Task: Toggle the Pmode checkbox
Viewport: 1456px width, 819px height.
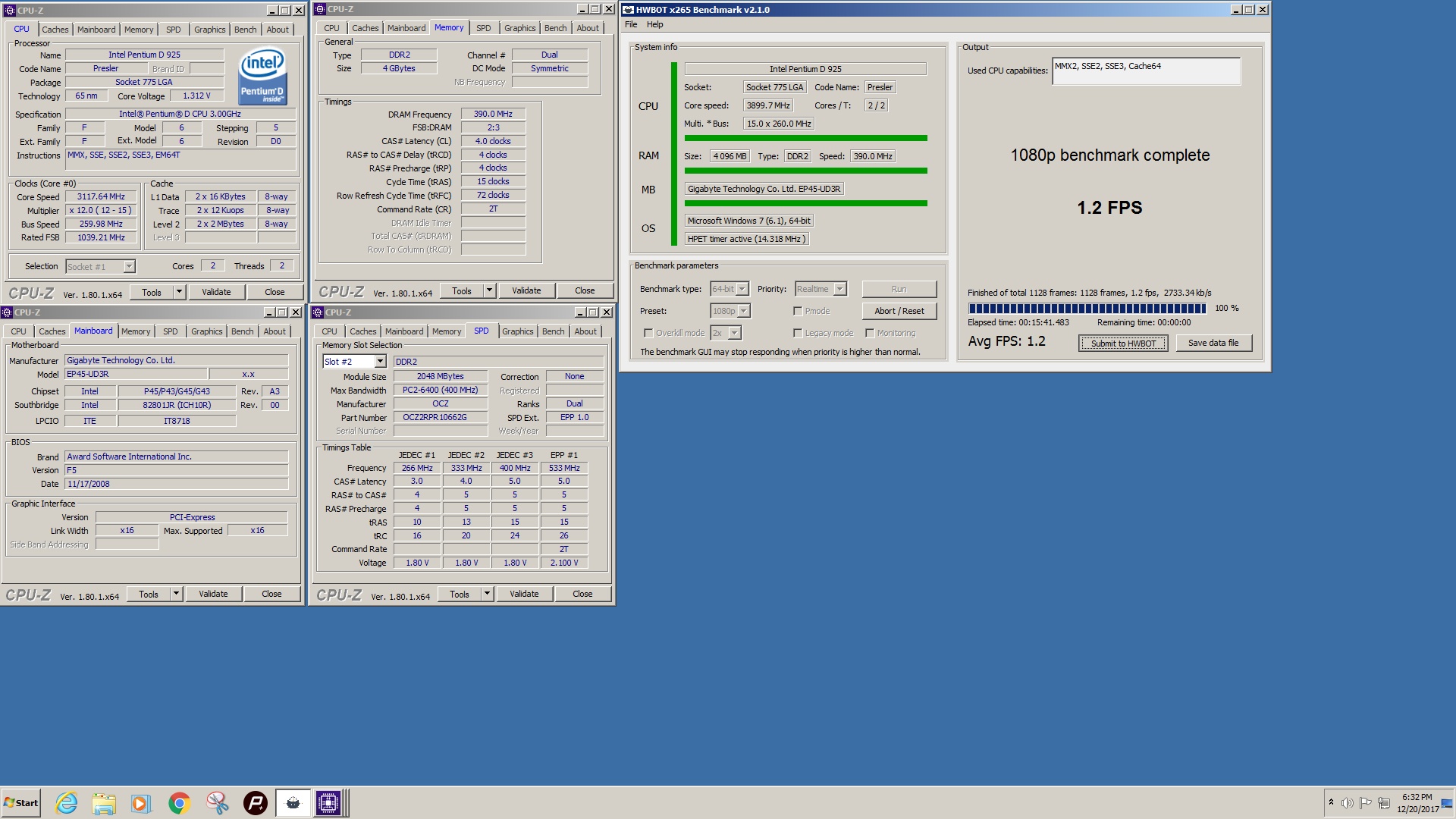Action: pyautogui.click(x=798, y=311)
